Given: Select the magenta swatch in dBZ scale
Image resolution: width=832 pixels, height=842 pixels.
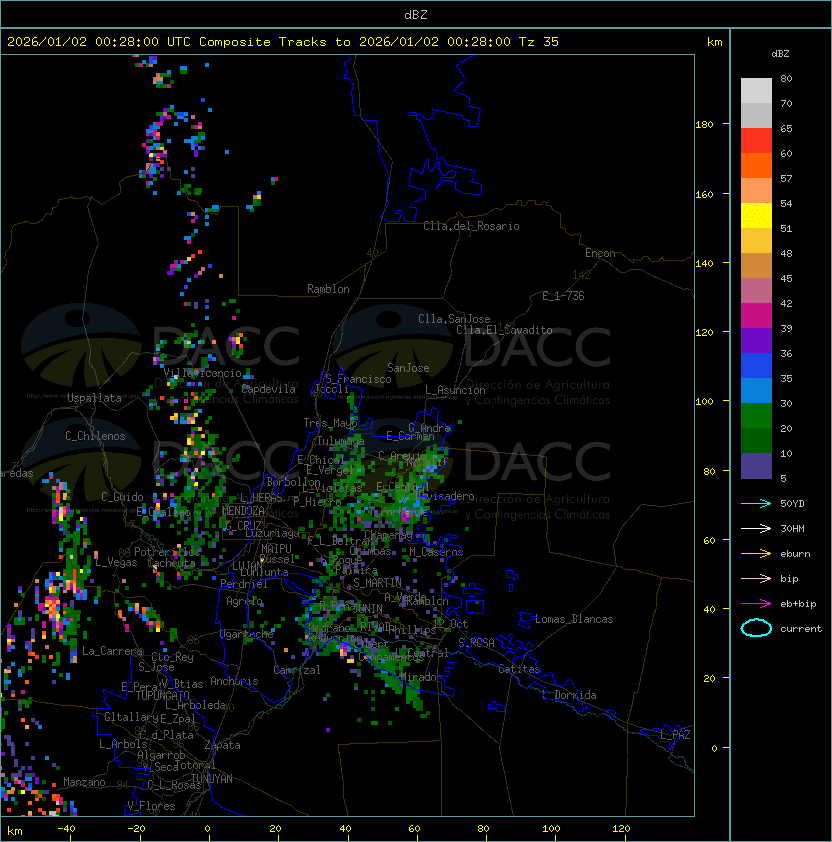Looking at the screenshot, I should coord(756,316).
